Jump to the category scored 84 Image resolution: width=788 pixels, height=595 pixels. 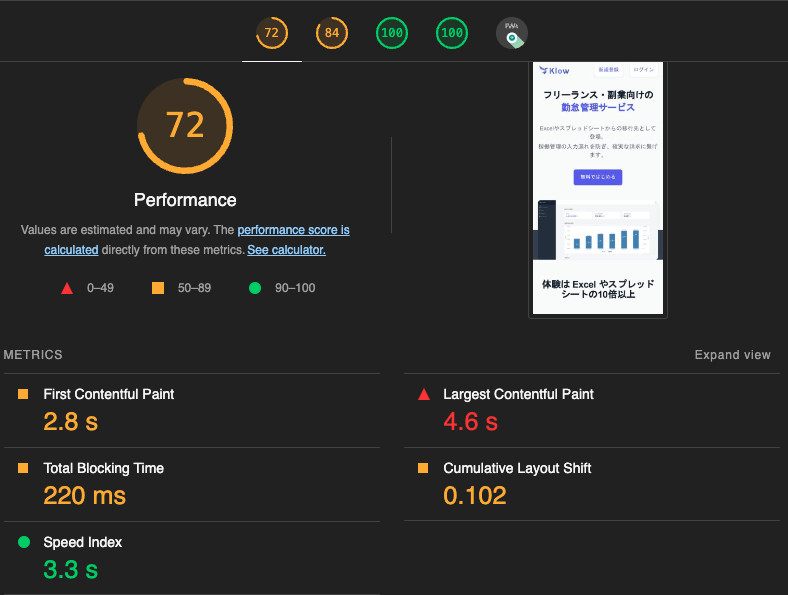[x=332, y=33]
